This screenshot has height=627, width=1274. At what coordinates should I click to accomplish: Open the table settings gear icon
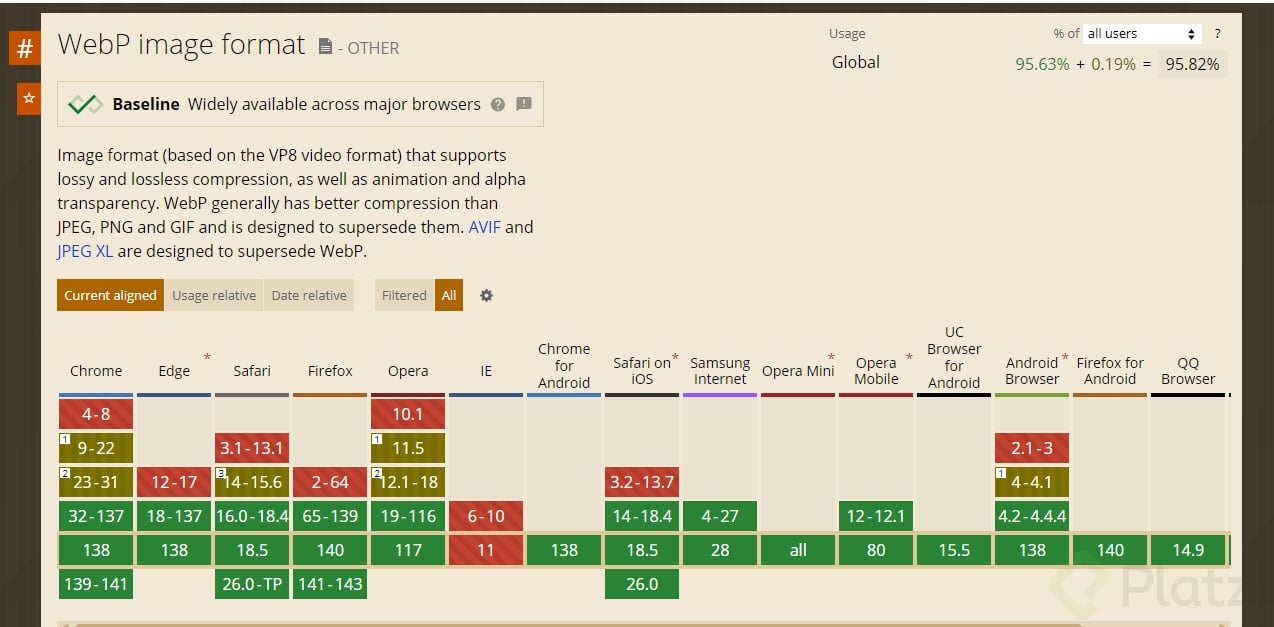486,295
